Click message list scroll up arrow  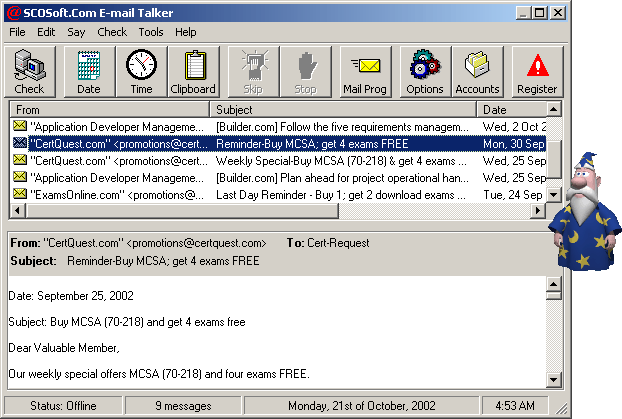(554, 109)
